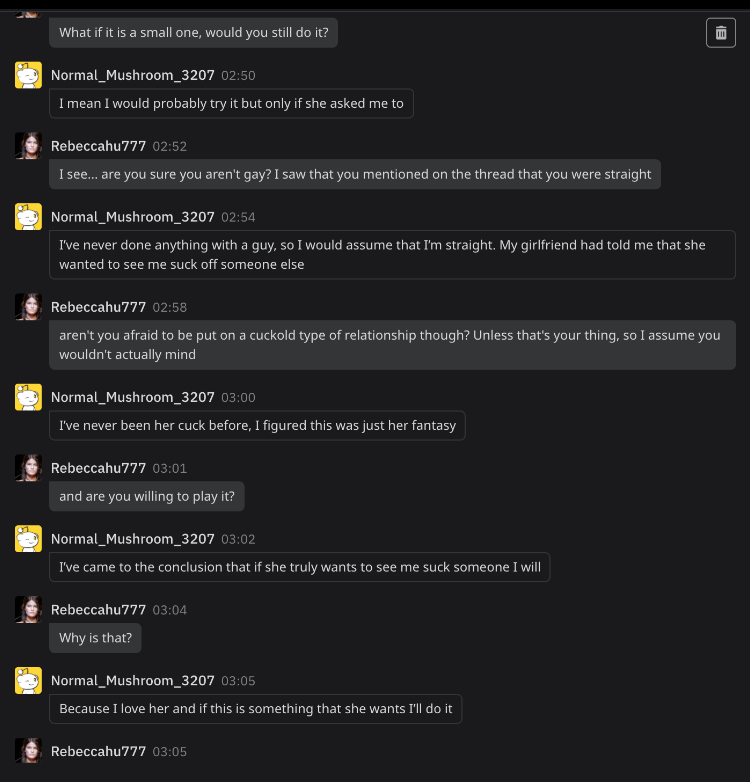
Task: Click the 02:58 timestamp
Action: pyautogui.click(x=170, y=307)
